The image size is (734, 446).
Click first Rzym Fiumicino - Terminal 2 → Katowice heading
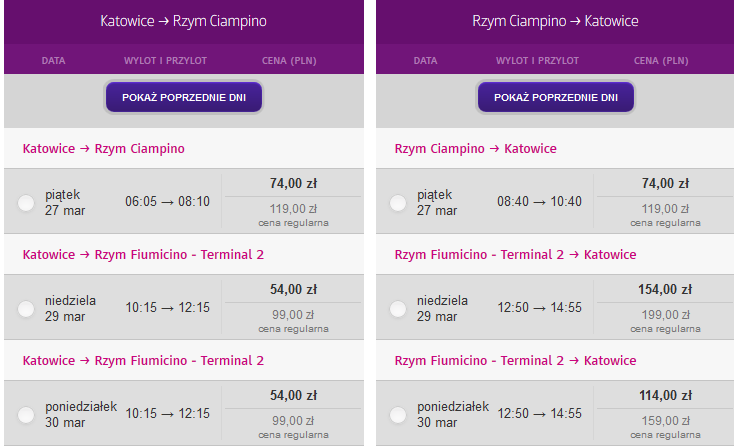pyautogui.click(x=515, y=255)
